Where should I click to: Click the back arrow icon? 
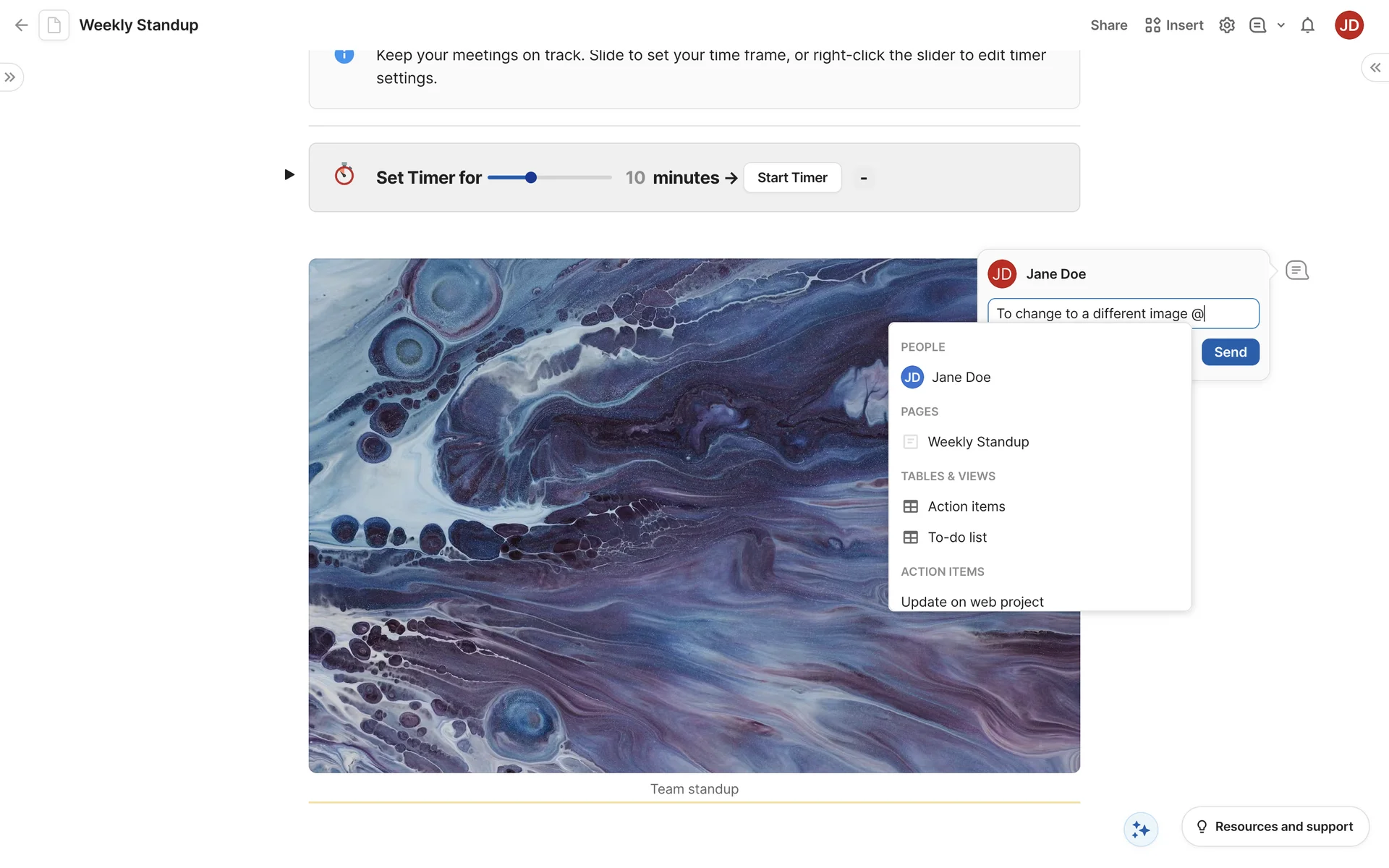pos(21,25)
